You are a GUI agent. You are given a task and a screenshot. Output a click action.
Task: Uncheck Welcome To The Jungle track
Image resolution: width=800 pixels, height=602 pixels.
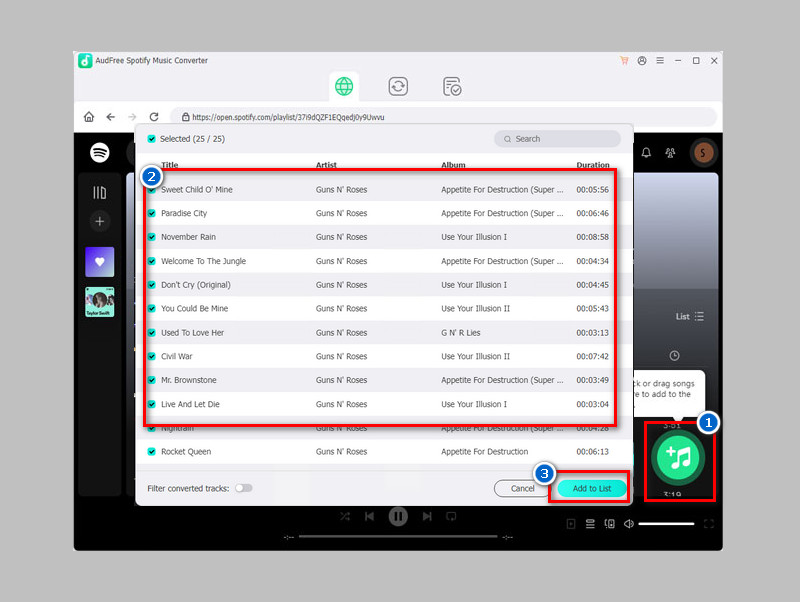(152, 261)
